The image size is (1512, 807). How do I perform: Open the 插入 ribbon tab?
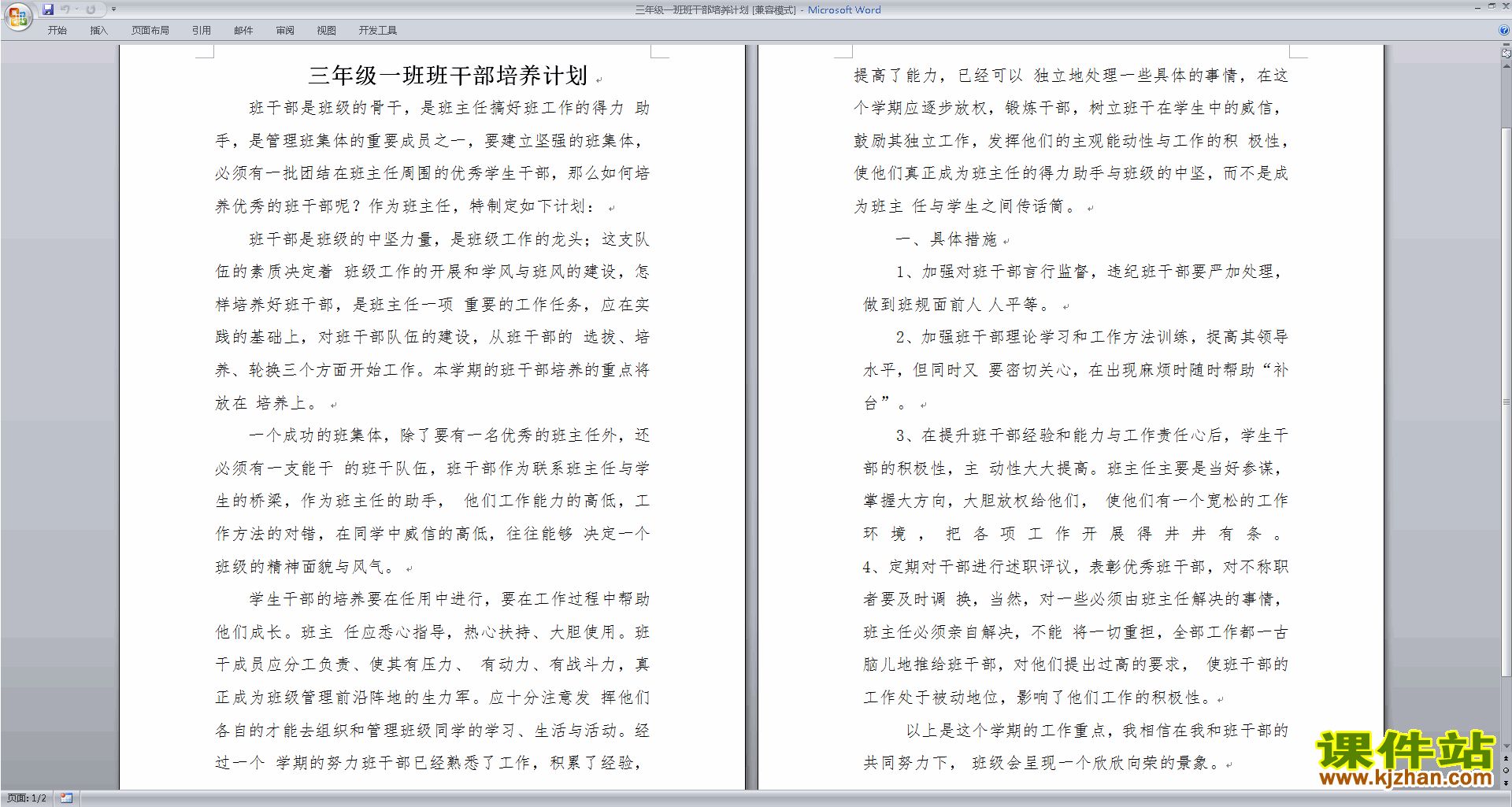click(x=98, y=30)
